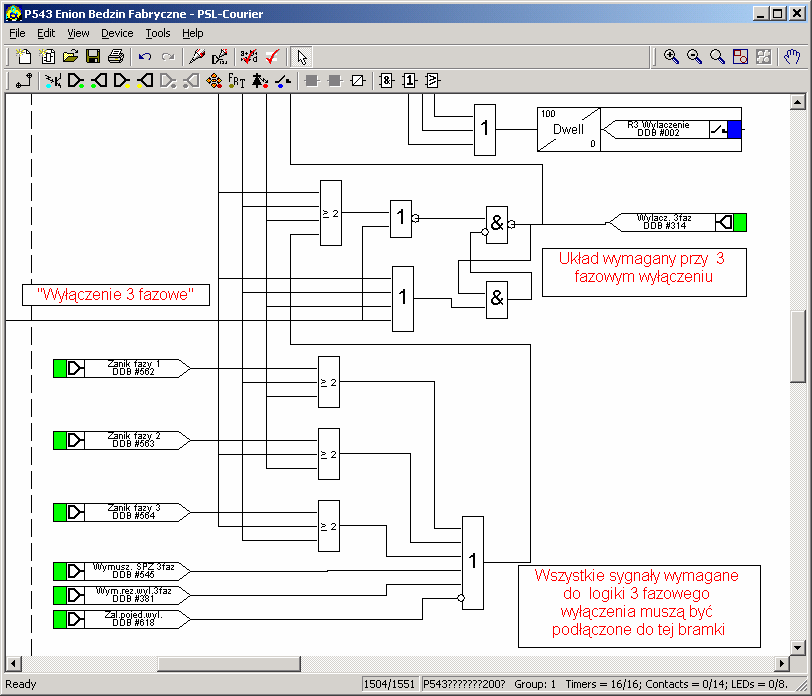The image size is (812, 696).
Task: Add an input signal with green dot
Action: 76,81
